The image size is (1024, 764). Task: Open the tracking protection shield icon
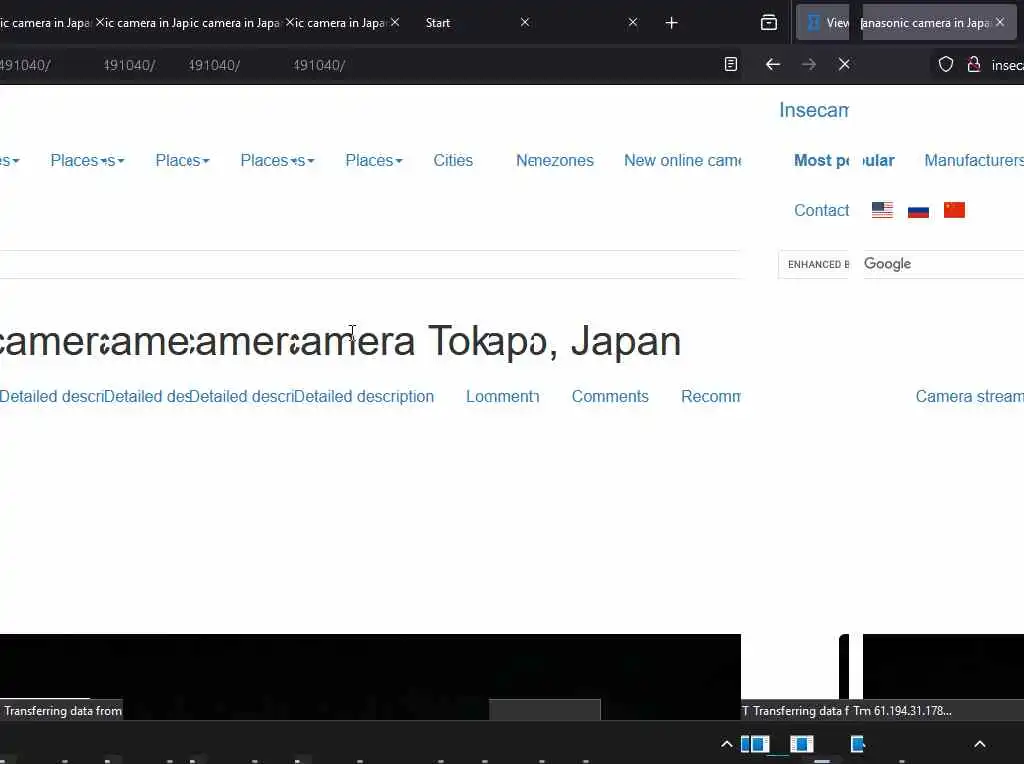click(x=946, y=64)
